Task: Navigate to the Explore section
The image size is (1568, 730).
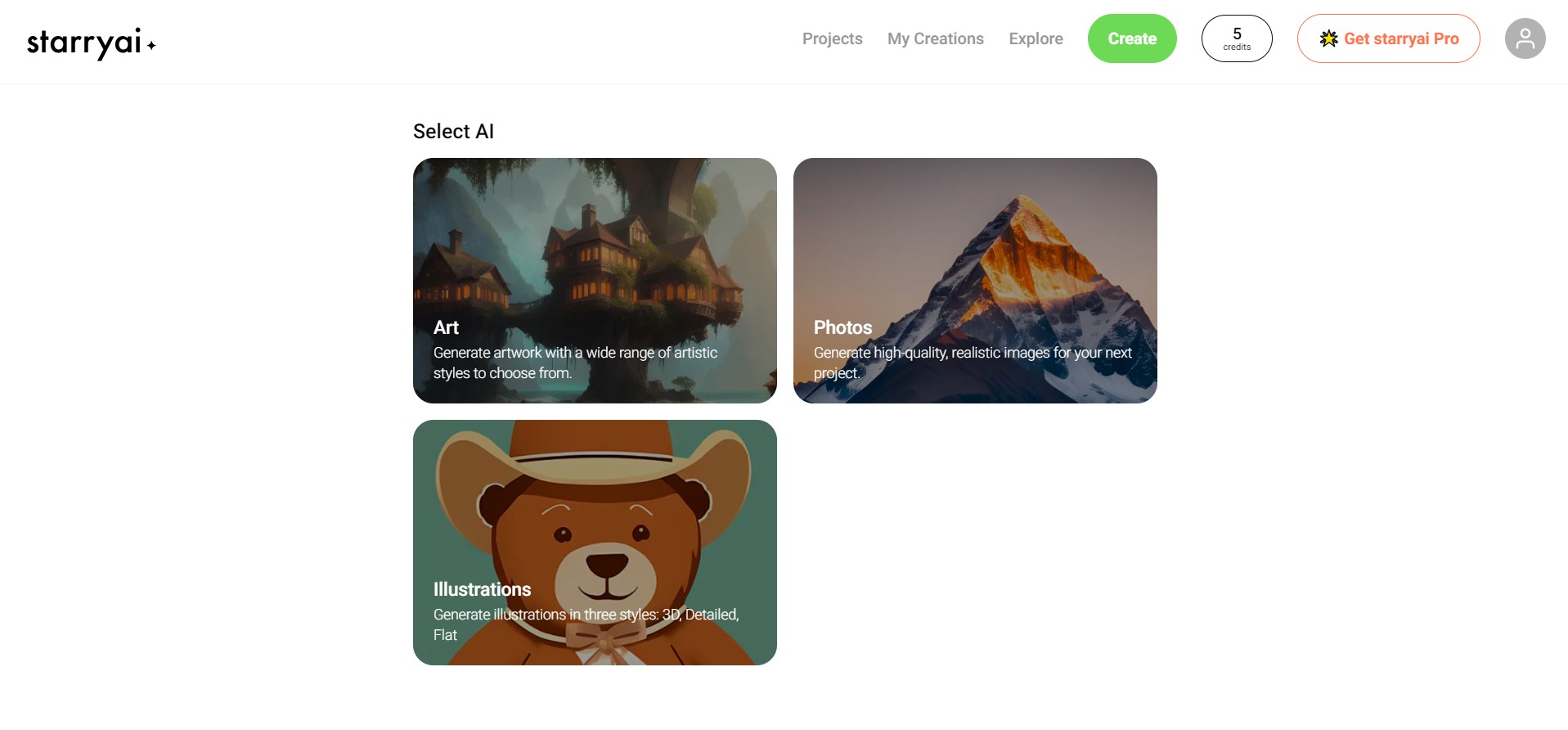Action: point(1036,38)
